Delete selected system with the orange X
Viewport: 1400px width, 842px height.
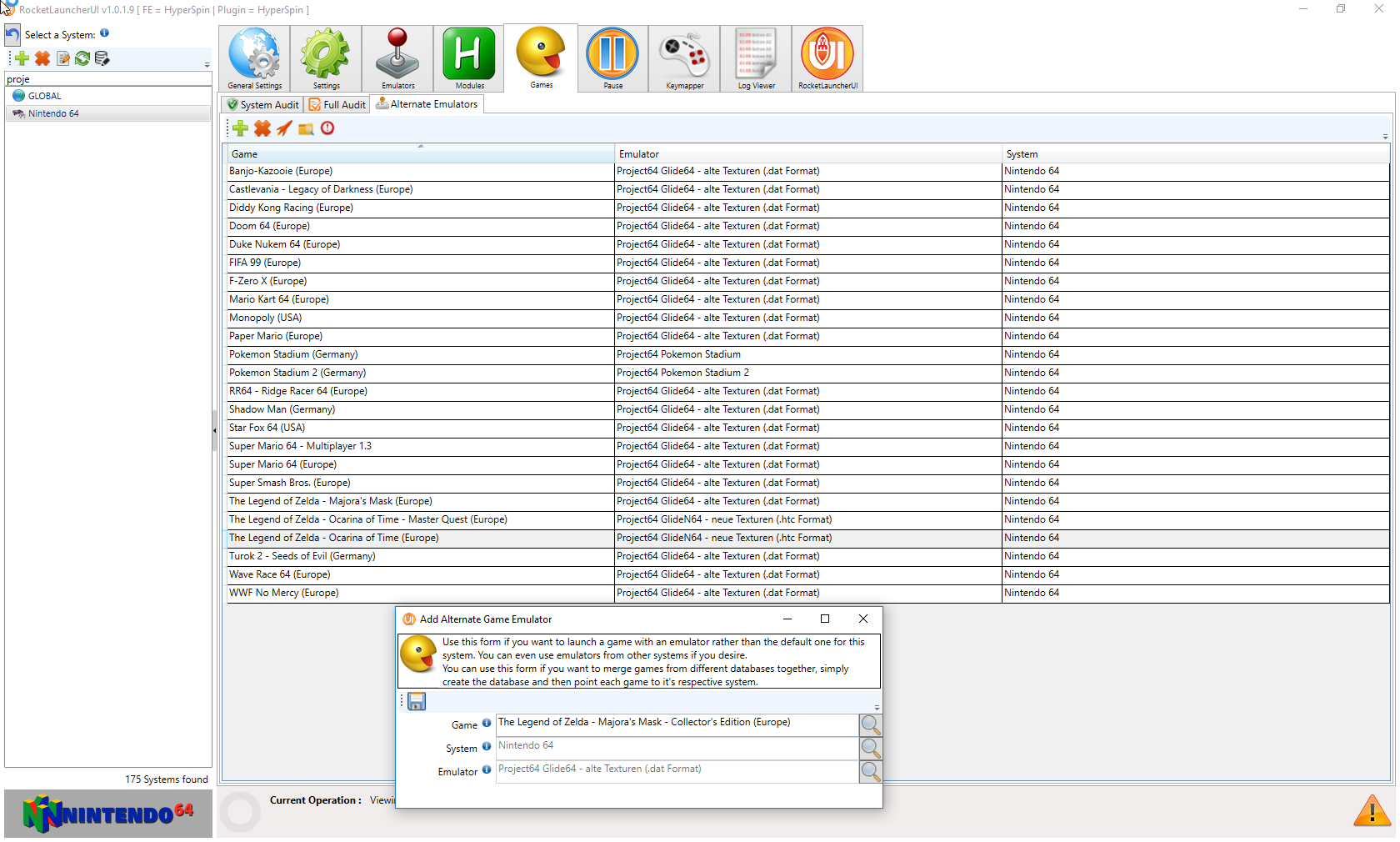pos(42,58)
